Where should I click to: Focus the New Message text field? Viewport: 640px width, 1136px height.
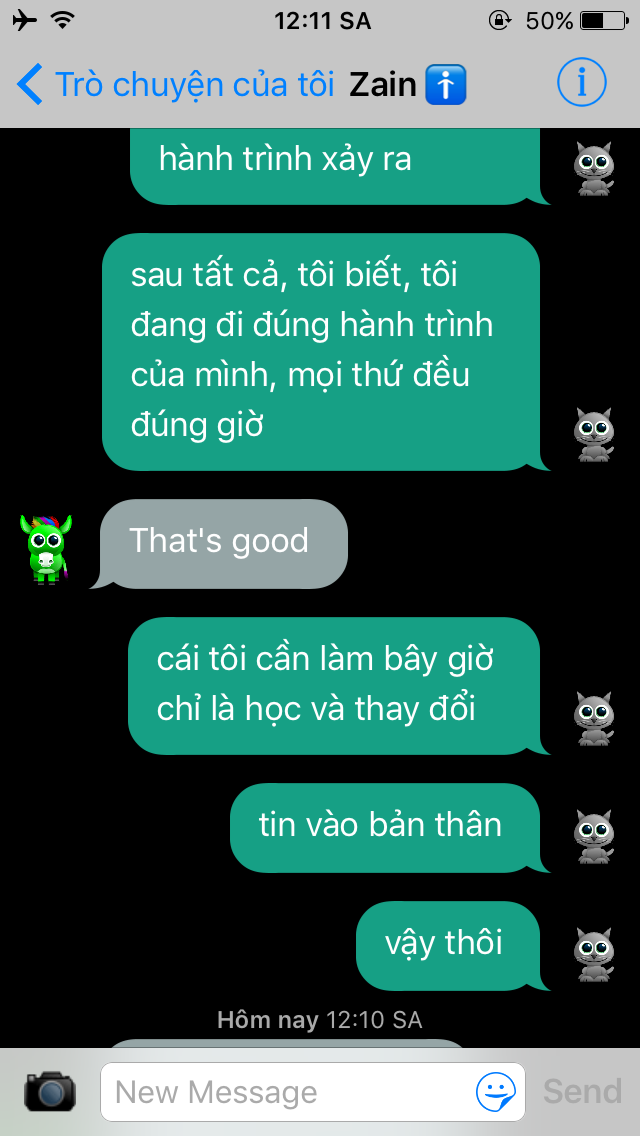[312, 1092]
